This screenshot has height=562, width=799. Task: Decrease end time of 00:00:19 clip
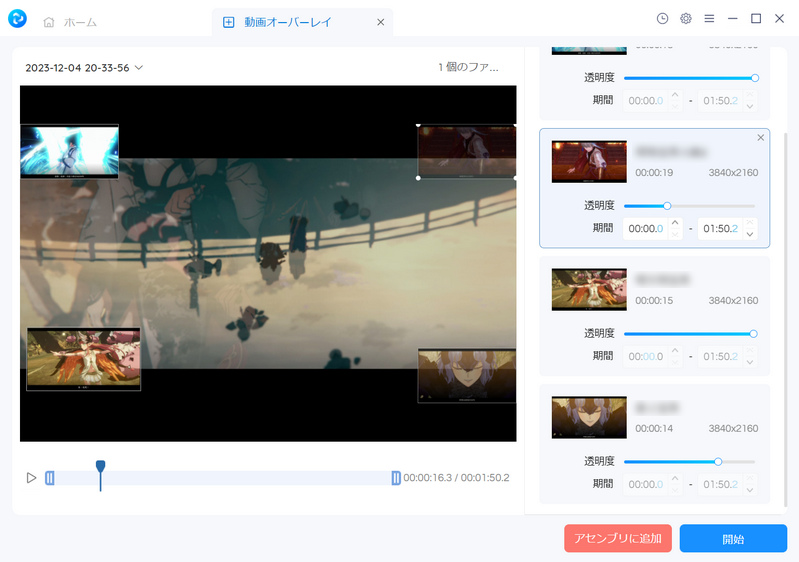pyautogui.click(x=750, y=234)
